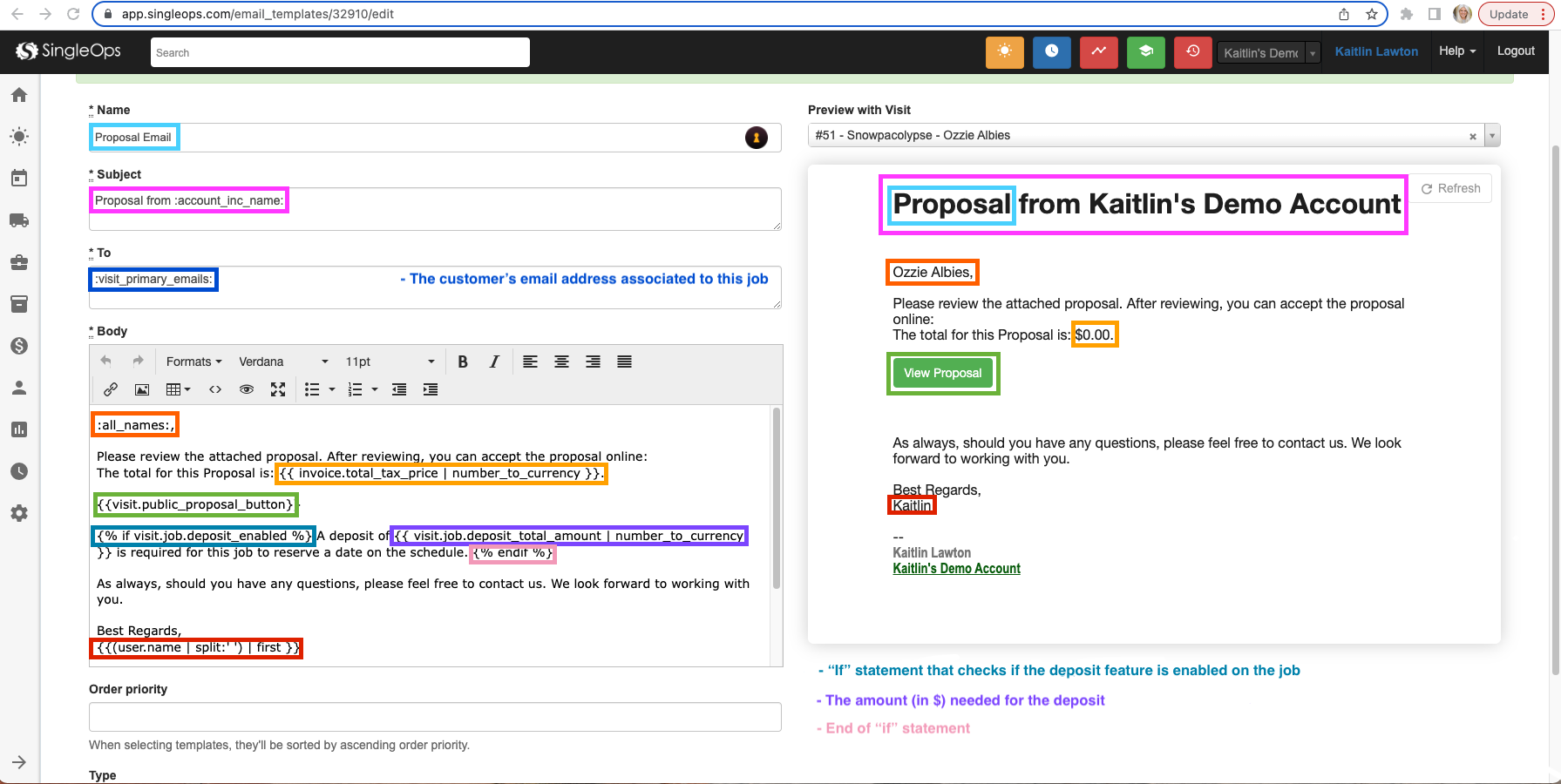Click the Order priority input field
Screen dimensions: 1561x784
coord(435,717)
